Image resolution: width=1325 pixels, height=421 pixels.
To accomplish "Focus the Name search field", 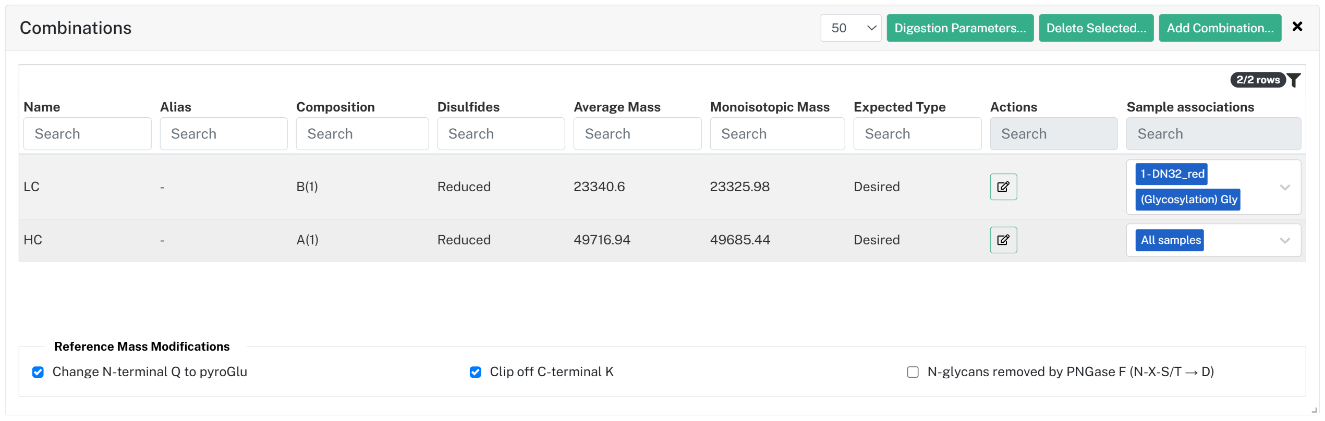I will [x=88, y=134].
